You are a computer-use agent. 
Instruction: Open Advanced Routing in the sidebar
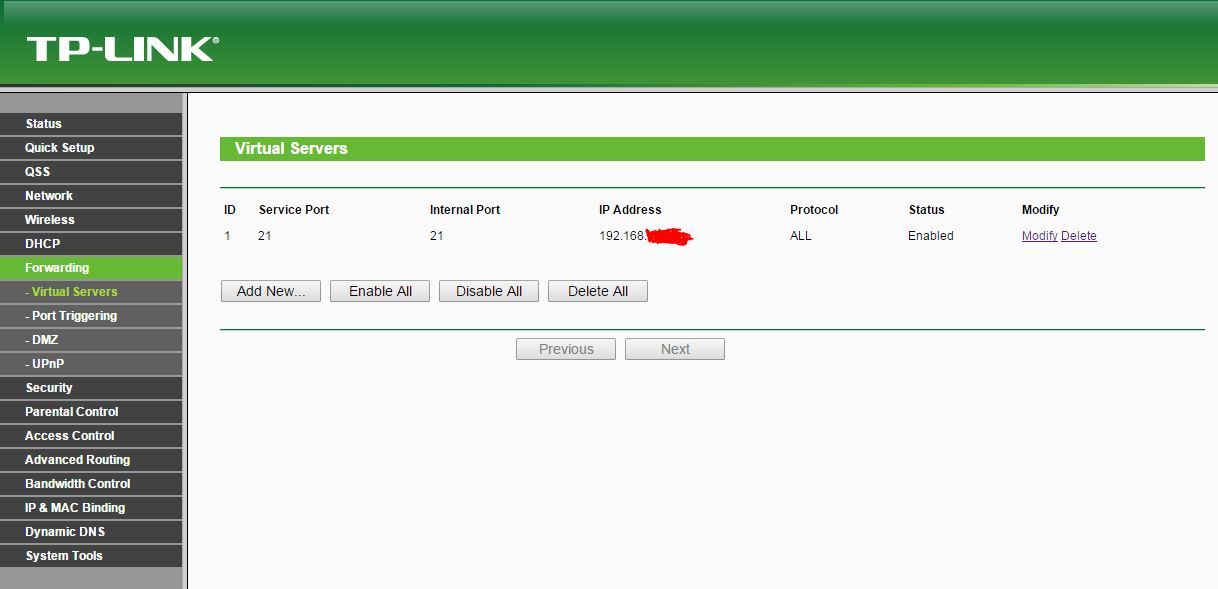point(91,460)
